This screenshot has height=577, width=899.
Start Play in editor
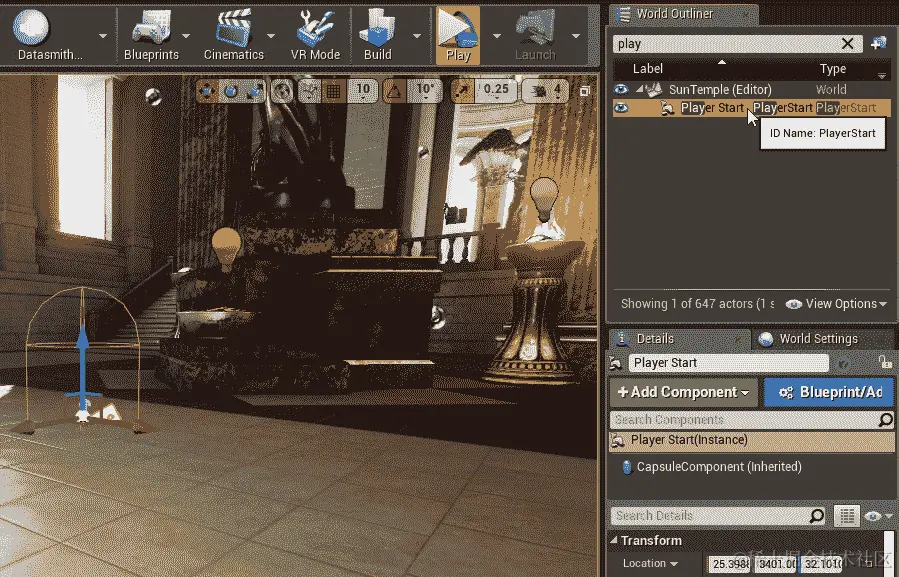458,36
